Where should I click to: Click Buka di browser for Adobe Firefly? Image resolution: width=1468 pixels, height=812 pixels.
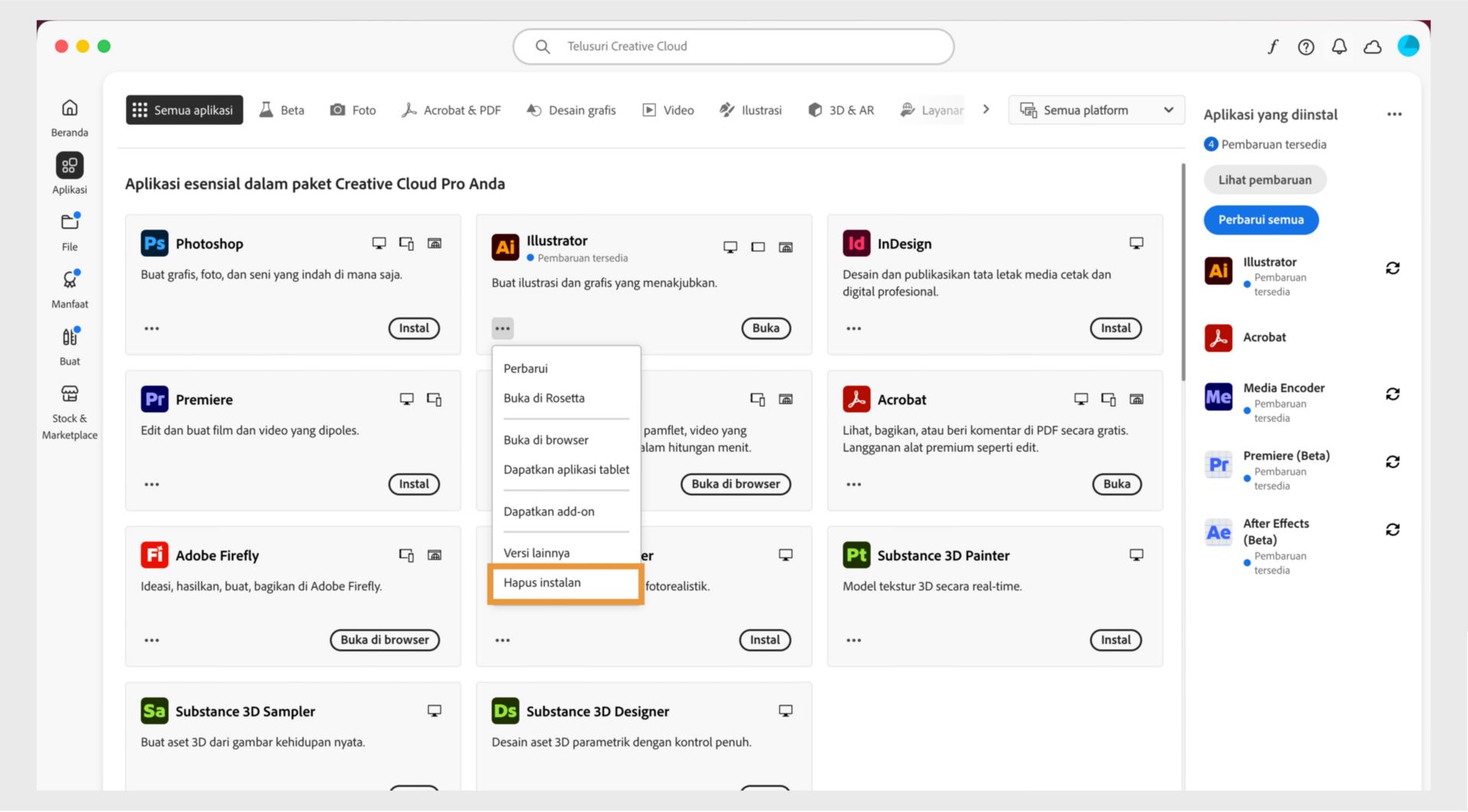(385, 641)
